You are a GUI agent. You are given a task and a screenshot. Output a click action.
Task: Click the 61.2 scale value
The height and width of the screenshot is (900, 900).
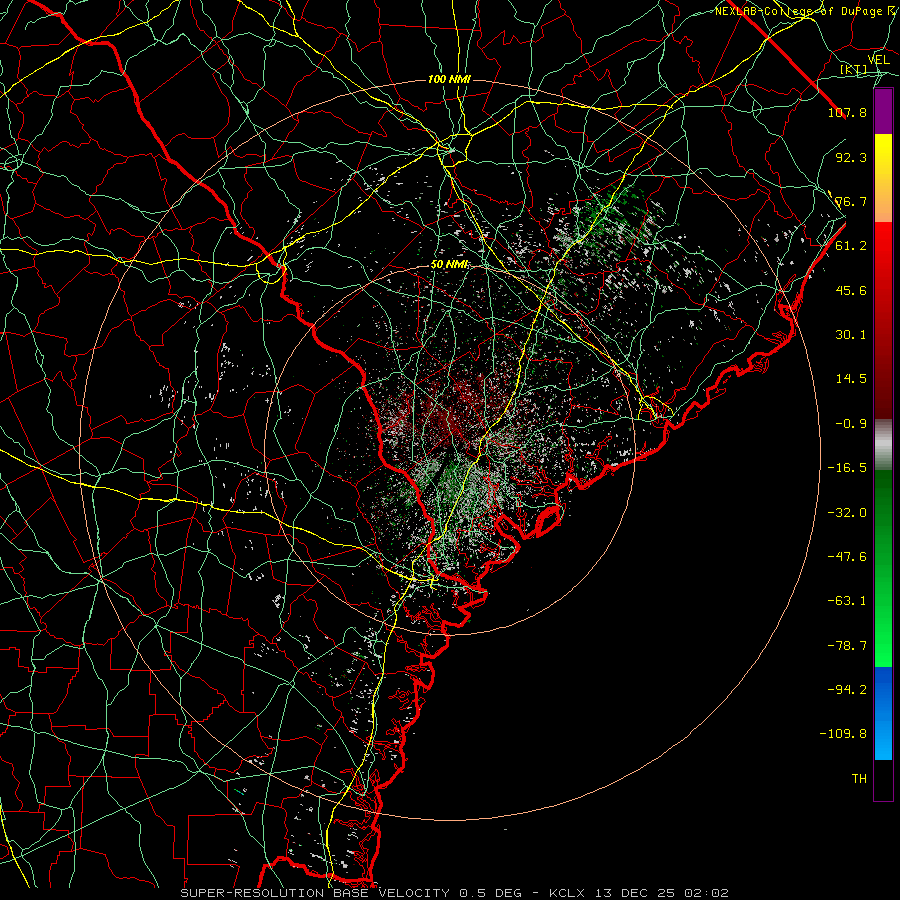(x=851, y=246)
